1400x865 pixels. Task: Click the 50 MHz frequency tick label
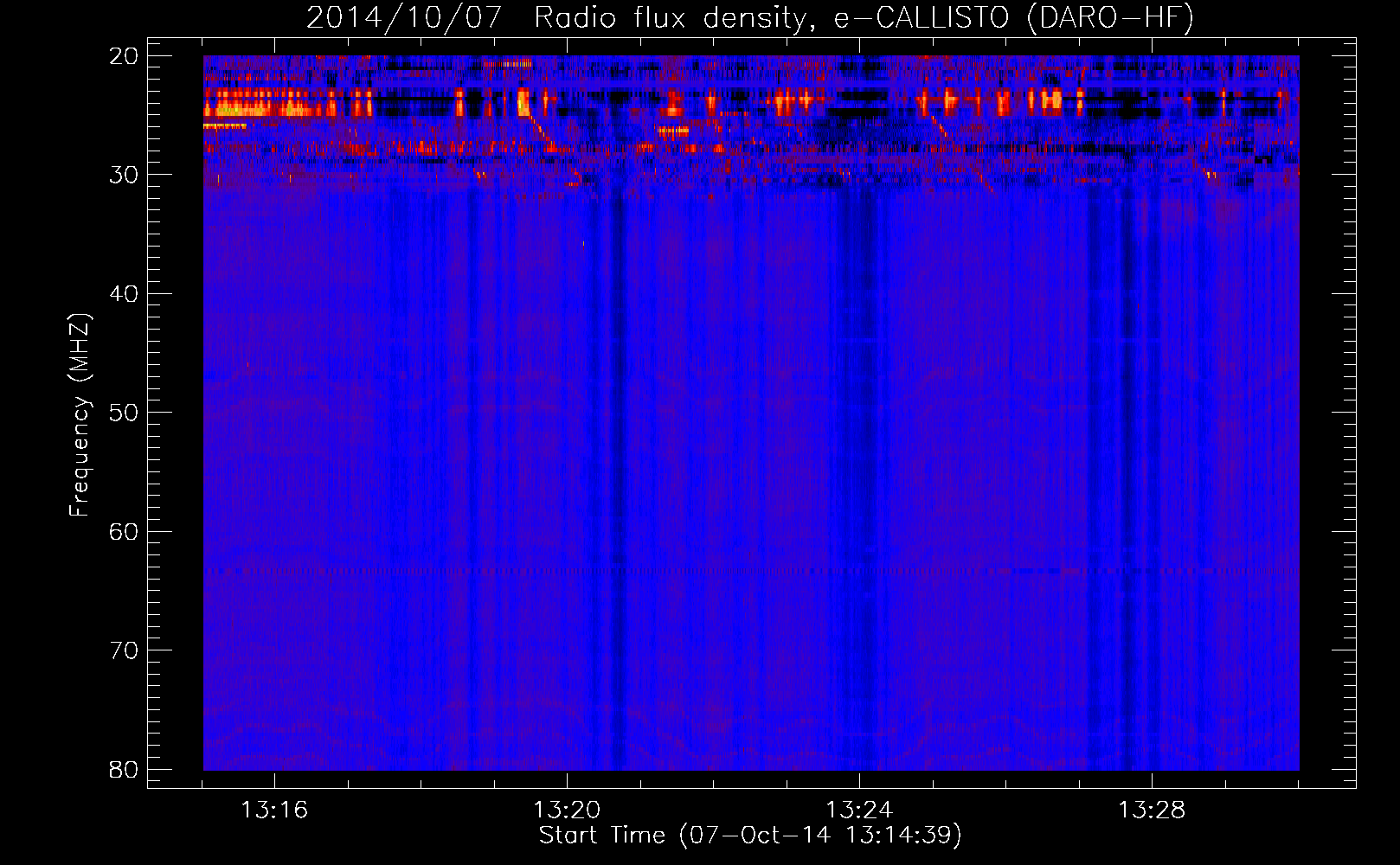click(x=124, y=413)
